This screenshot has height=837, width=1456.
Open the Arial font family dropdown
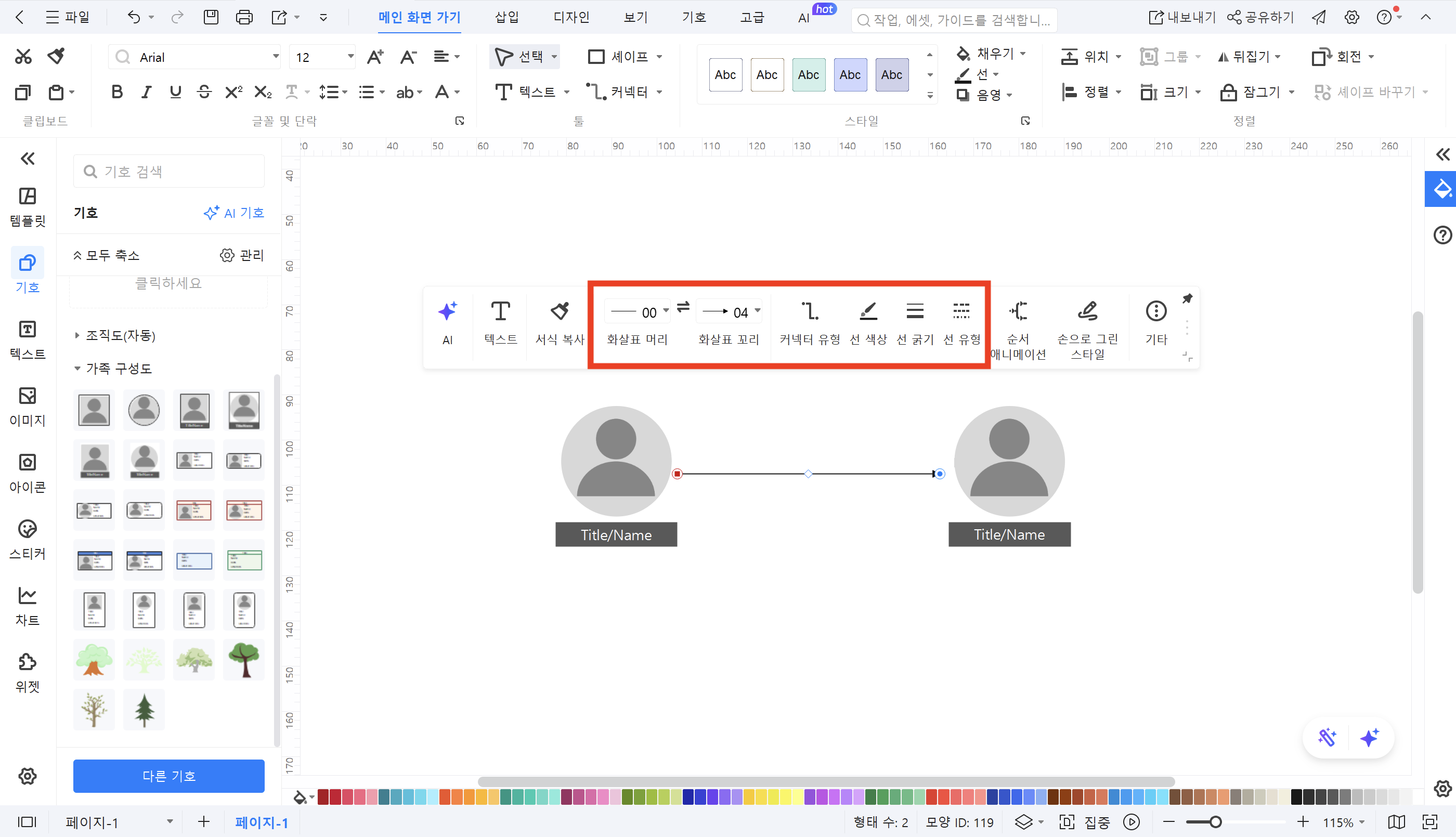click(275, 57)
